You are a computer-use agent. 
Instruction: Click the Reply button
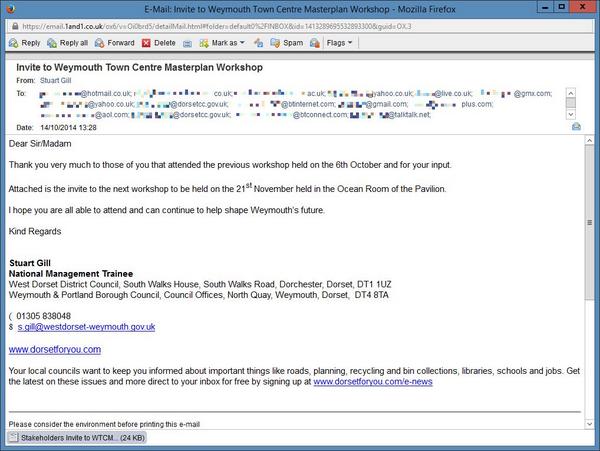click(25, 43)
